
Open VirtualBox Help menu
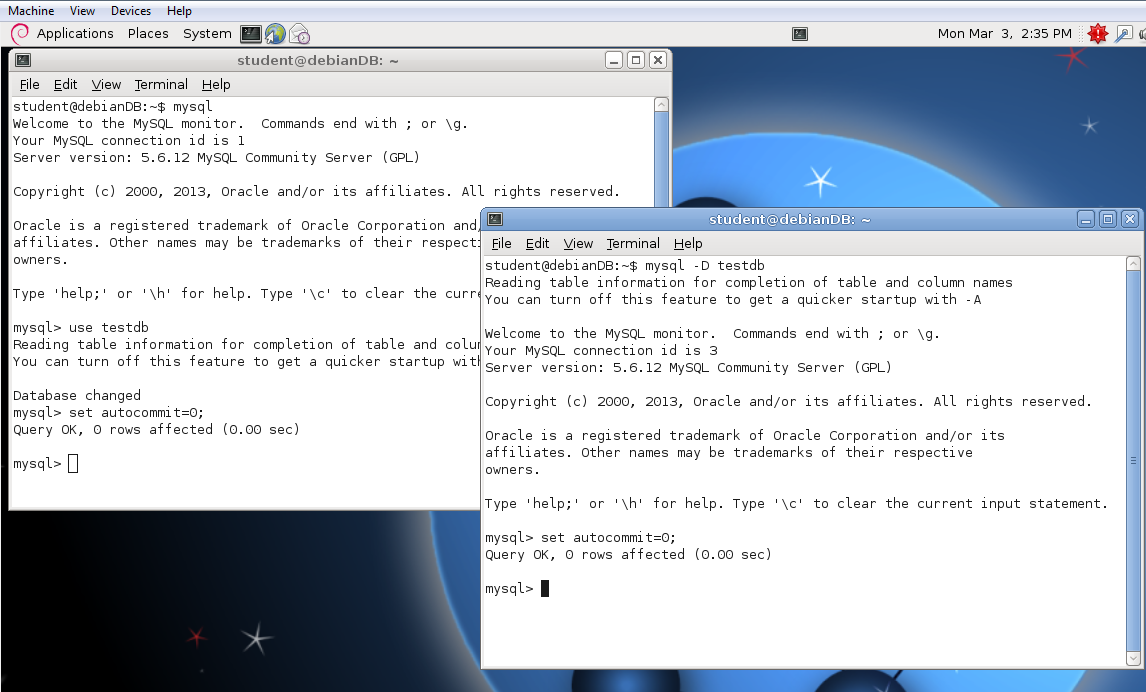coord(179,11)
